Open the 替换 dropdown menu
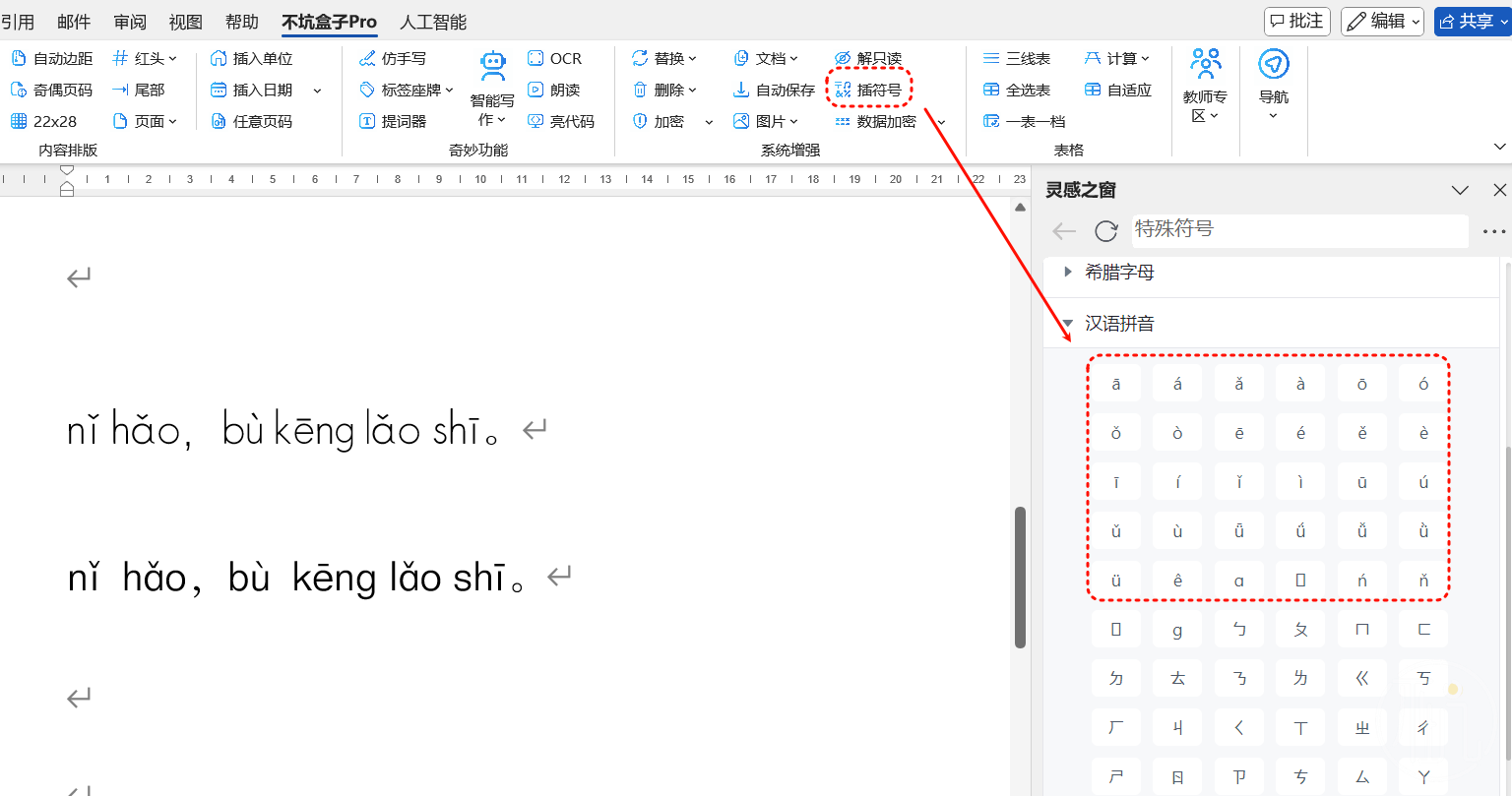This screenshot has height=796, width=1512. [x=692, y=59]
